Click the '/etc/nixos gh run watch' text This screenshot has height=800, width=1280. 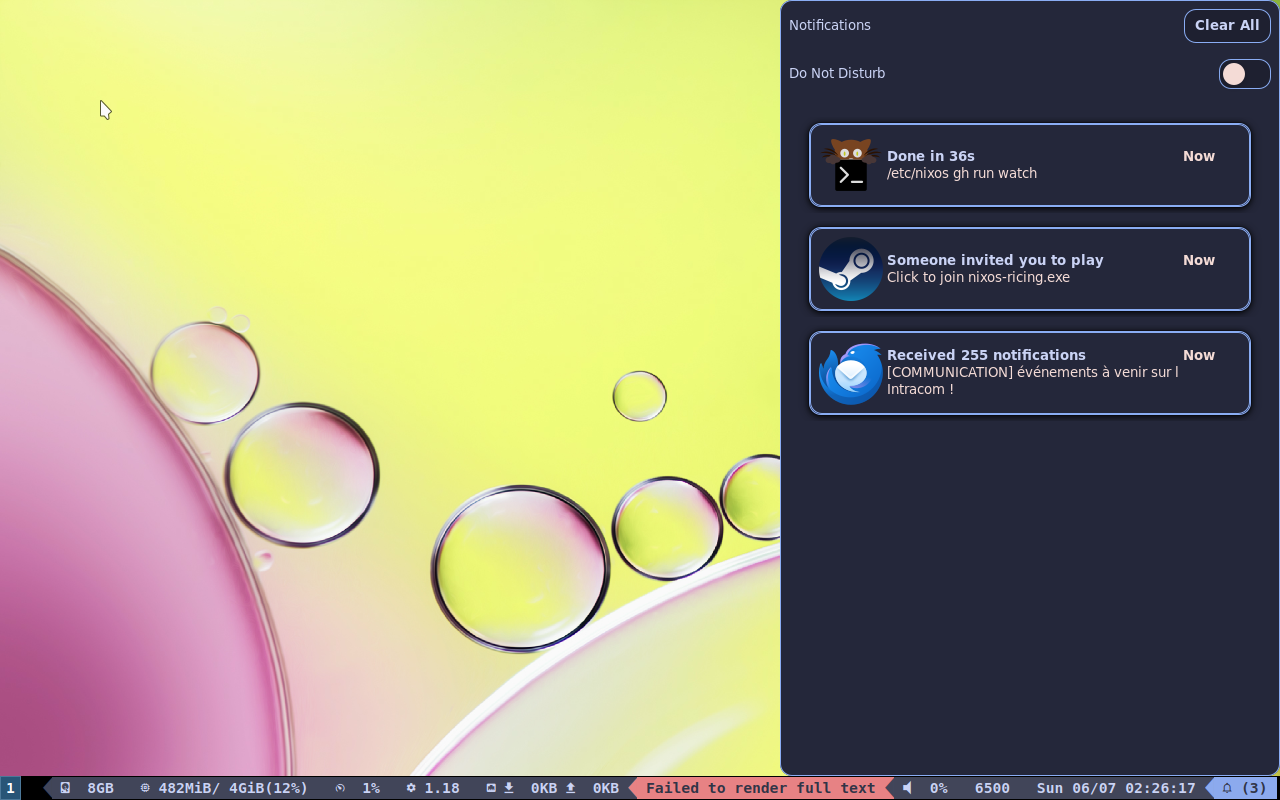point(962,173)
